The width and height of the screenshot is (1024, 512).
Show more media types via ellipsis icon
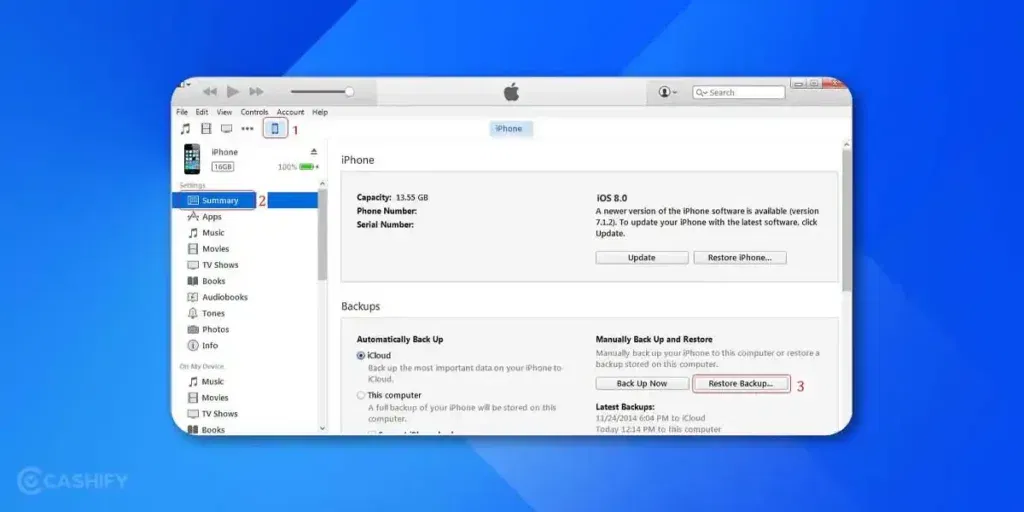tap(248, 129)
